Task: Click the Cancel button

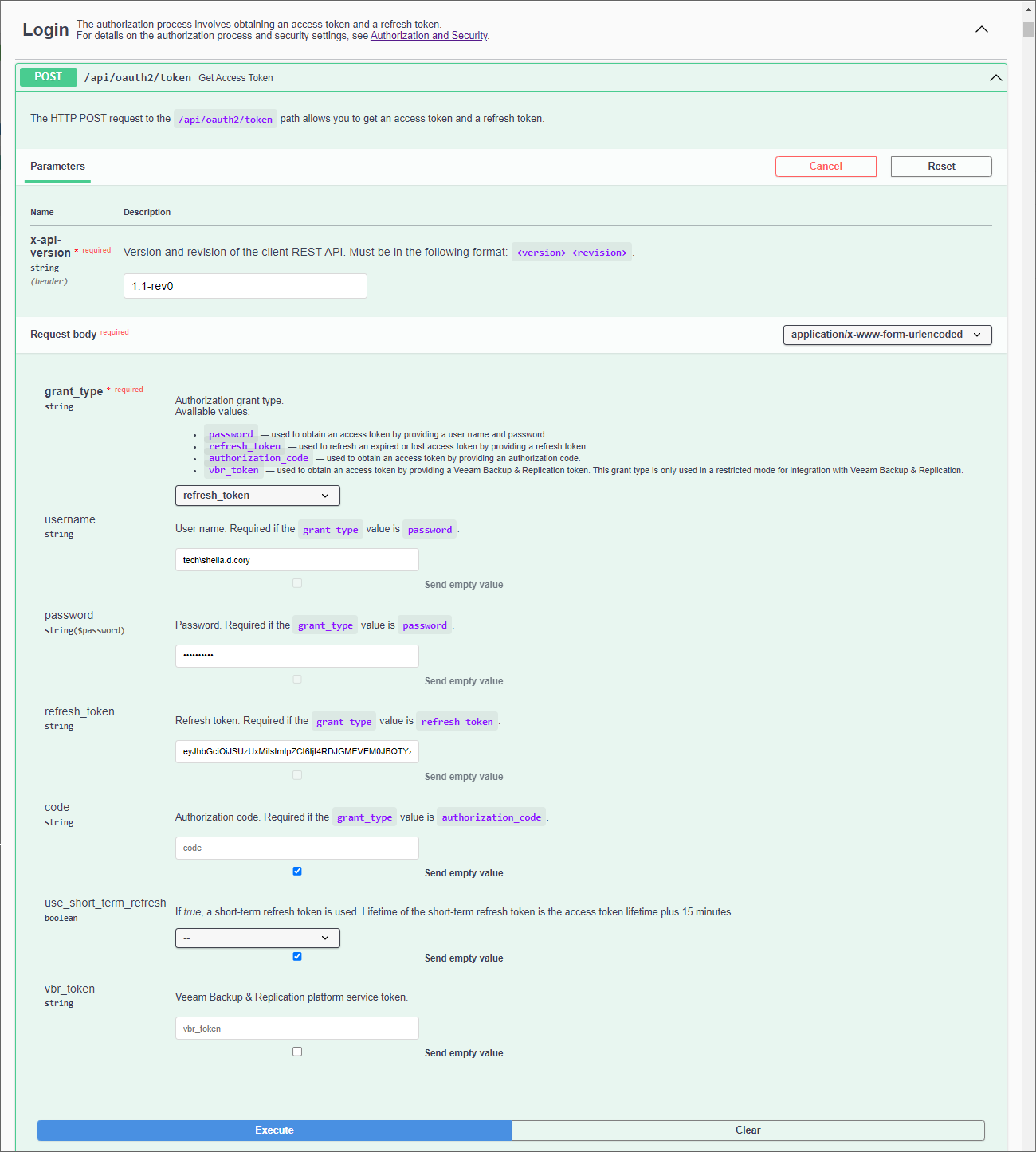Action: pos(826,167)
